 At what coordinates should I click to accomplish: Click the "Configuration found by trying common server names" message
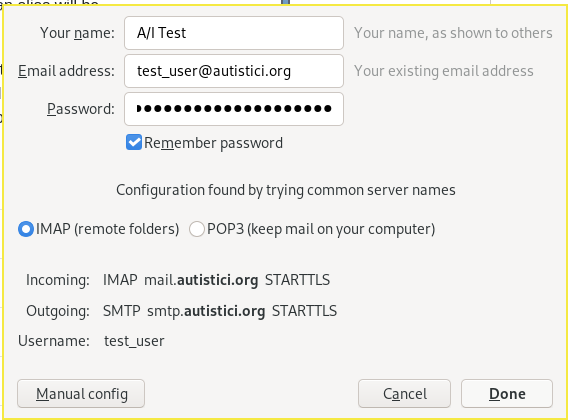tap(286, 190)
